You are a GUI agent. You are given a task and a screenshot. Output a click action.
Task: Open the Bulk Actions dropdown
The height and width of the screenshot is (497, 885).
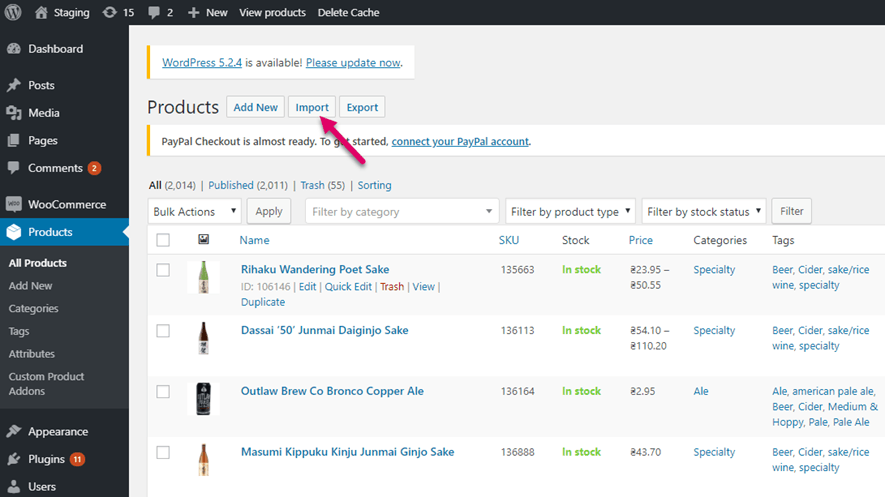tap(195, 212)
